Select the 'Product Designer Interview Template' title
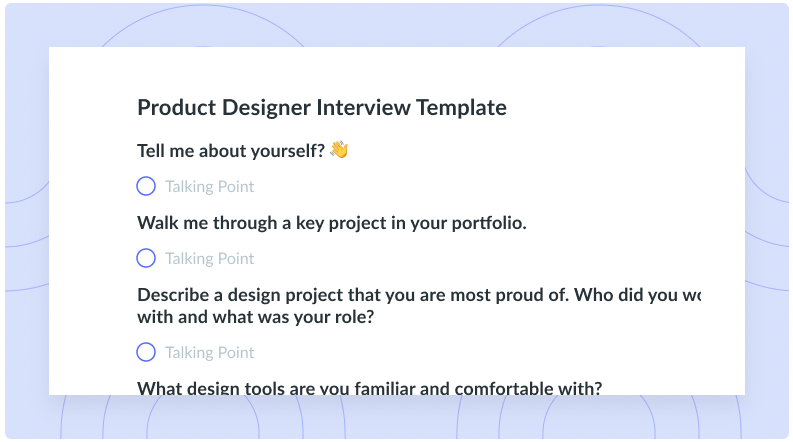The image size is (793, 442). 322,108
